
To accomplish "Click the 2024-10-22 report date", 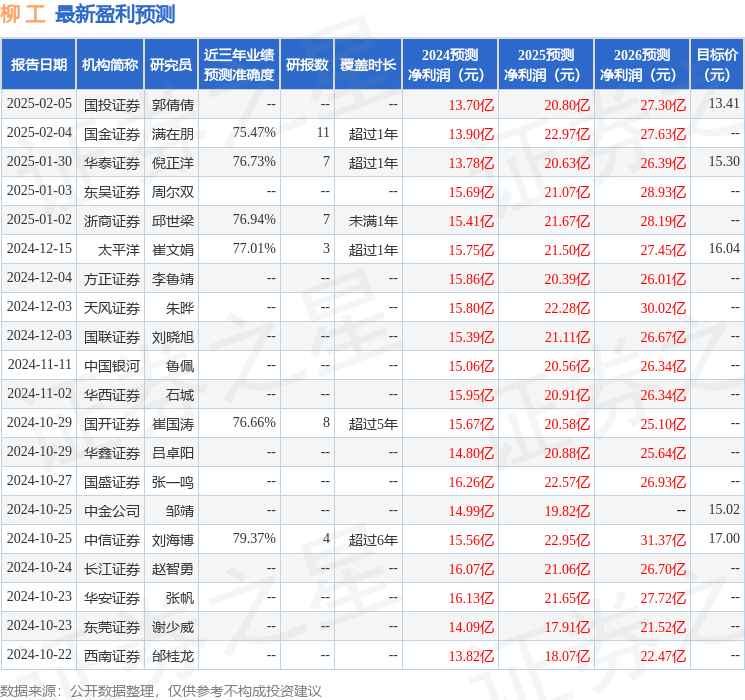I will click(39, 654).
